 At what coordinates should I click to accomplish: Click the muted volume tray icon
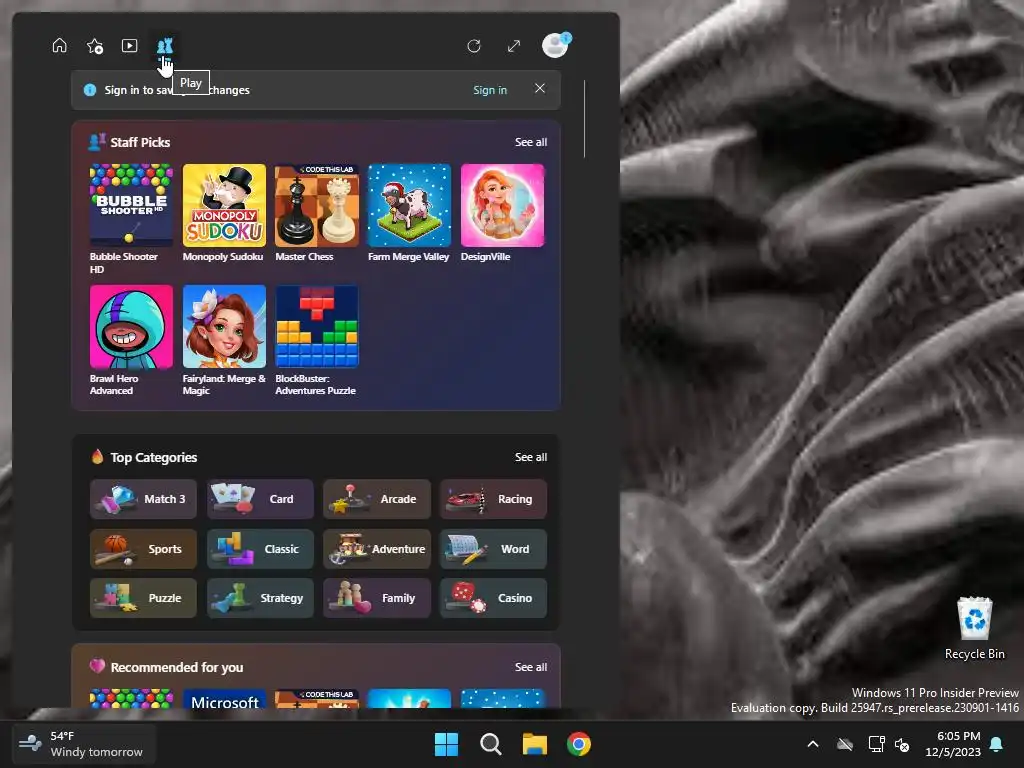click(x=903, y=744)
